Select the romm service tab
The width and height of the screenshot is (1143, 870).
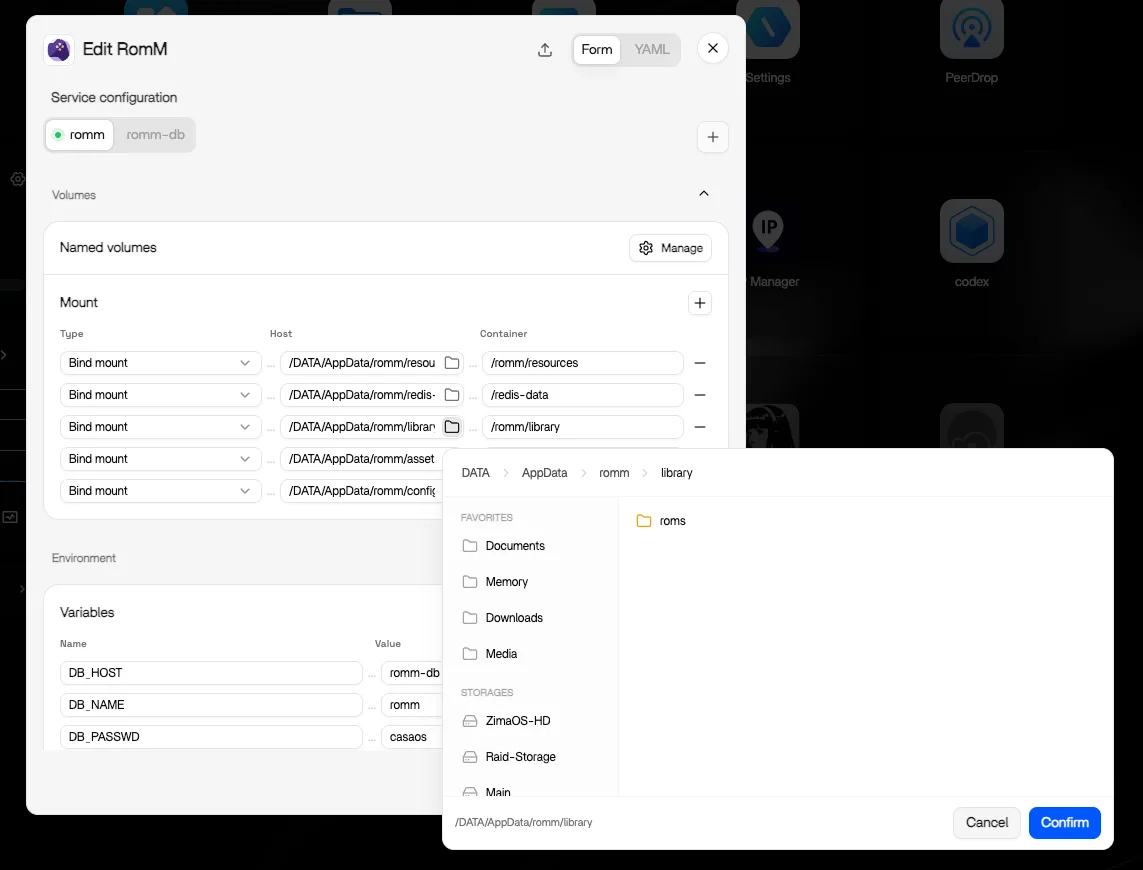[79, 135]
